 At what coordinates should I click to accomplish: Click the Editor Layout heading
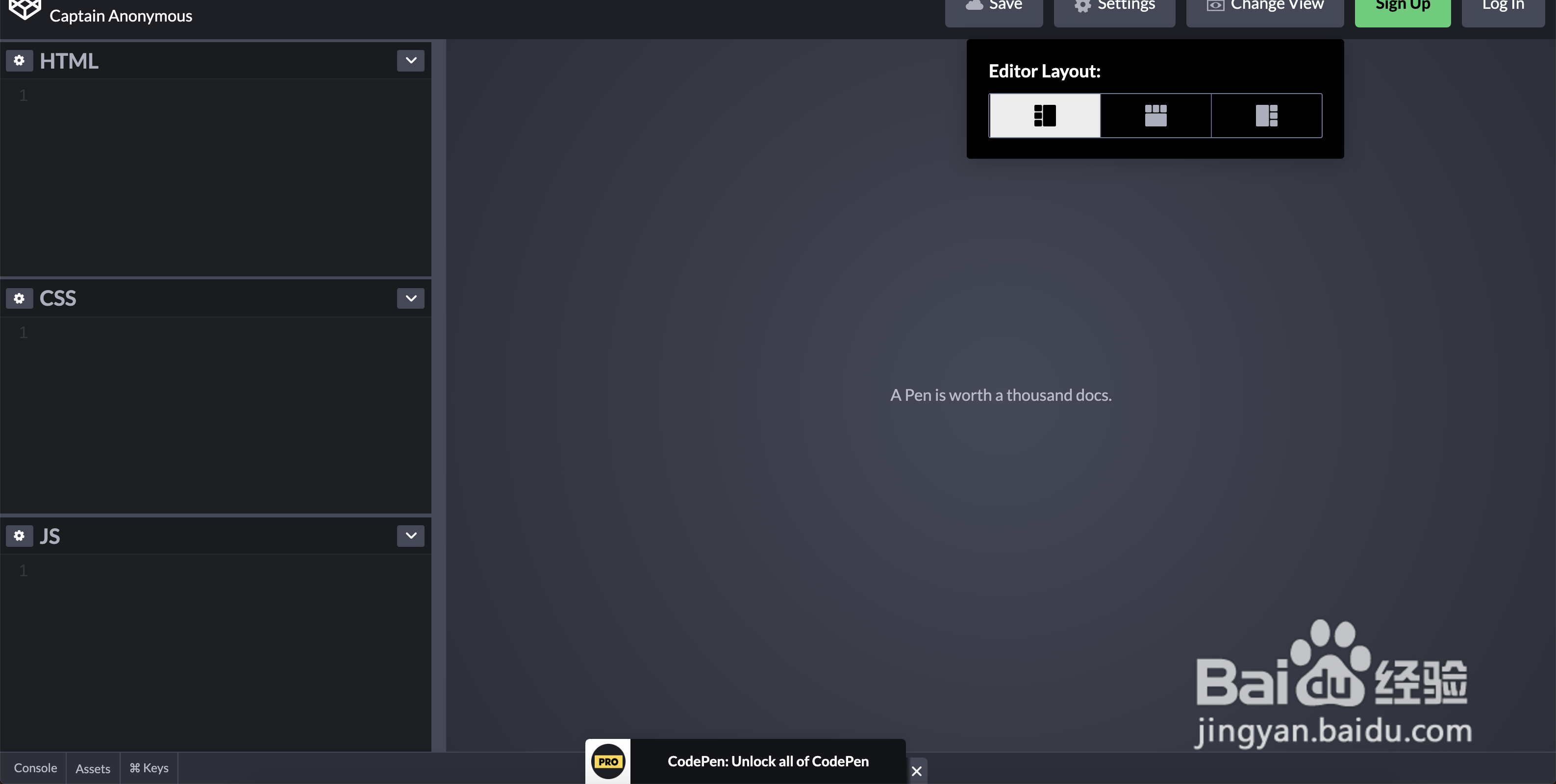click(x=1044, y=71)
